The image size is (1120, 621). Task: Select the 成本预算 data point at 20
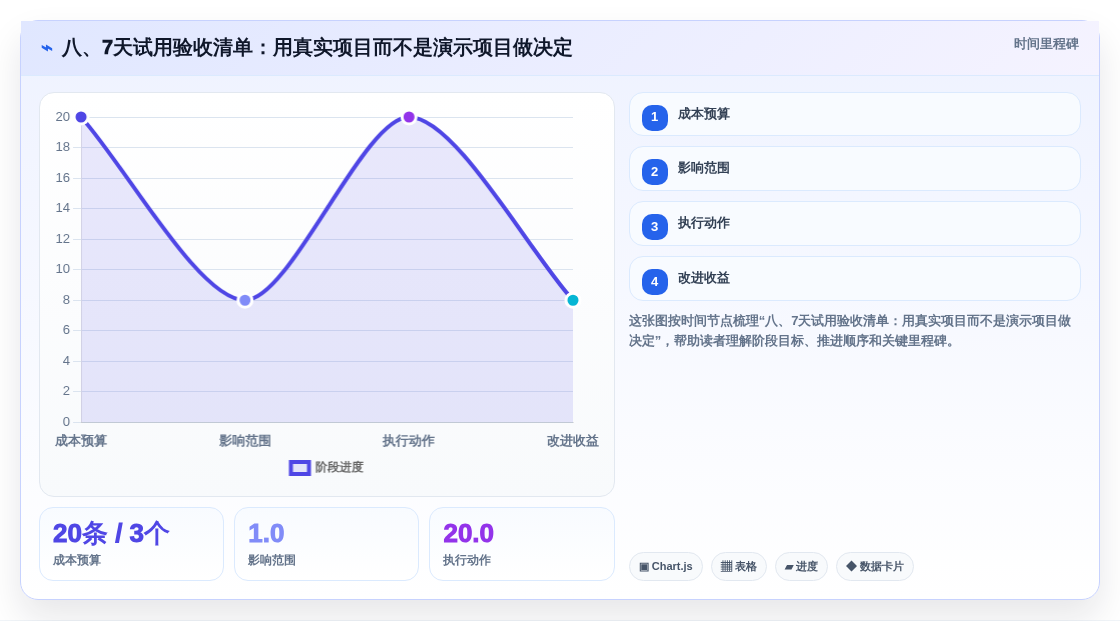(x=81, y=117)
